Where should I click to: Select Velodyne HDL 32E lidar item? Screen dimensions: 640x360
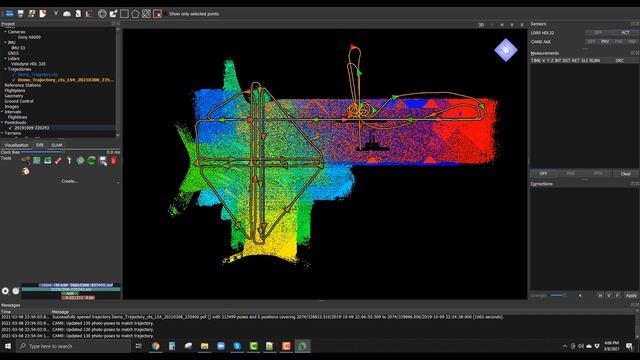(x=28, y=64)
